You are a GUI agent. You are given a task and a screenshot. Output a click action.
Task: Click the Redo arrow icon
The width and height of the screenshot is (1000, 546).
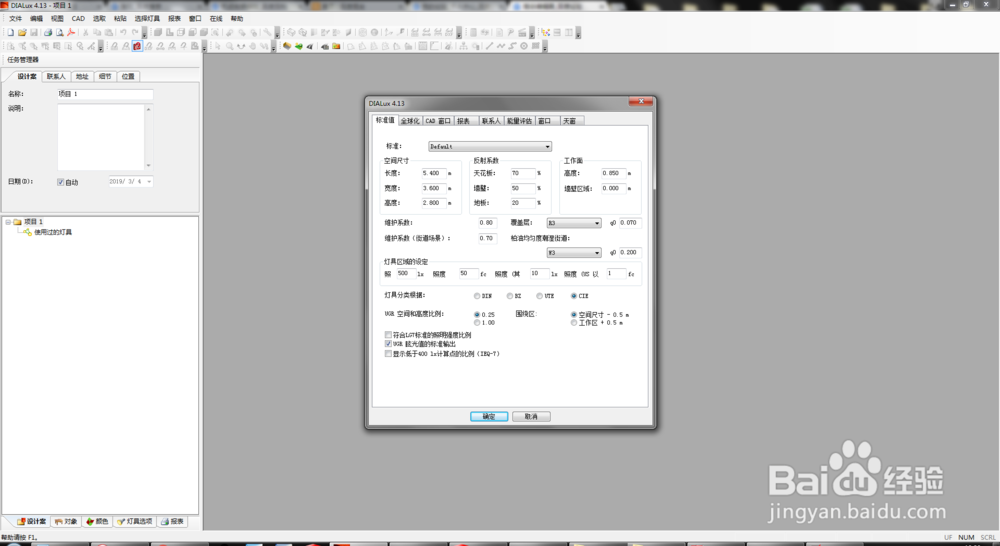click(x=135, y=33)
